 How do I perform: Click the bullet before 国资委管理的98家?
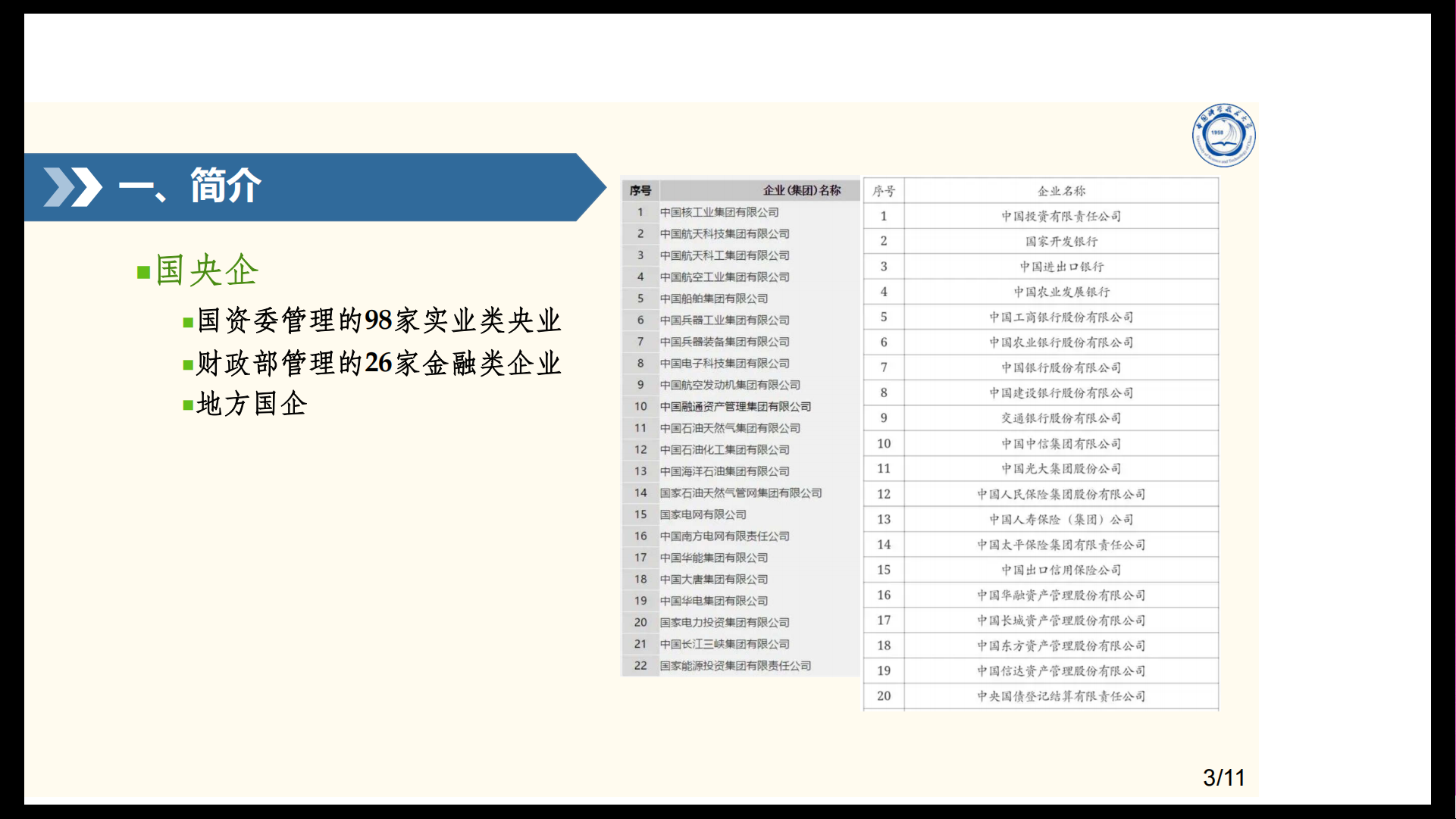(x=187, y=323)
